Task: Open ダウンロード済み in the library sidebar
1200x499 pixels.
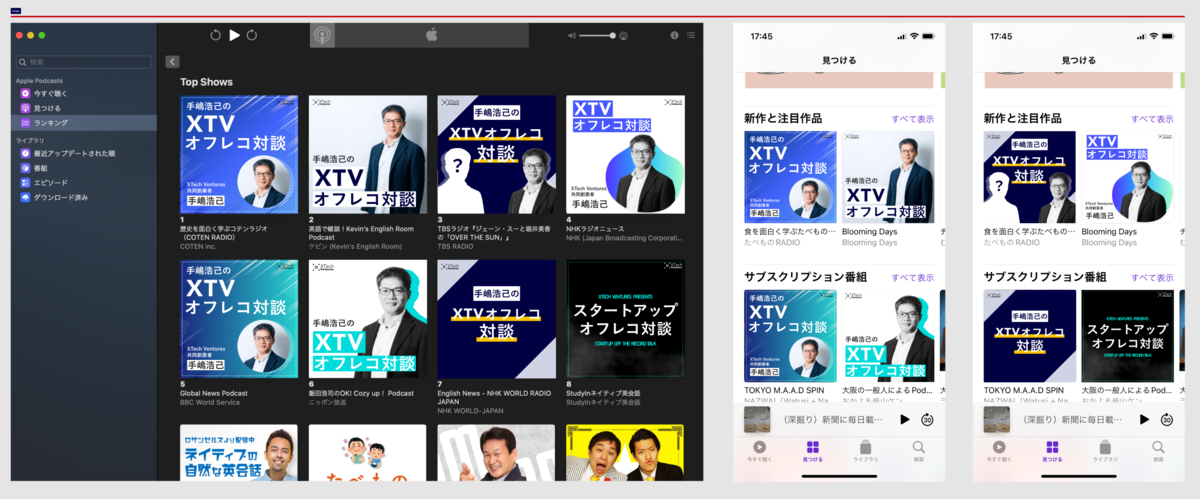Action: click(85, 197)
